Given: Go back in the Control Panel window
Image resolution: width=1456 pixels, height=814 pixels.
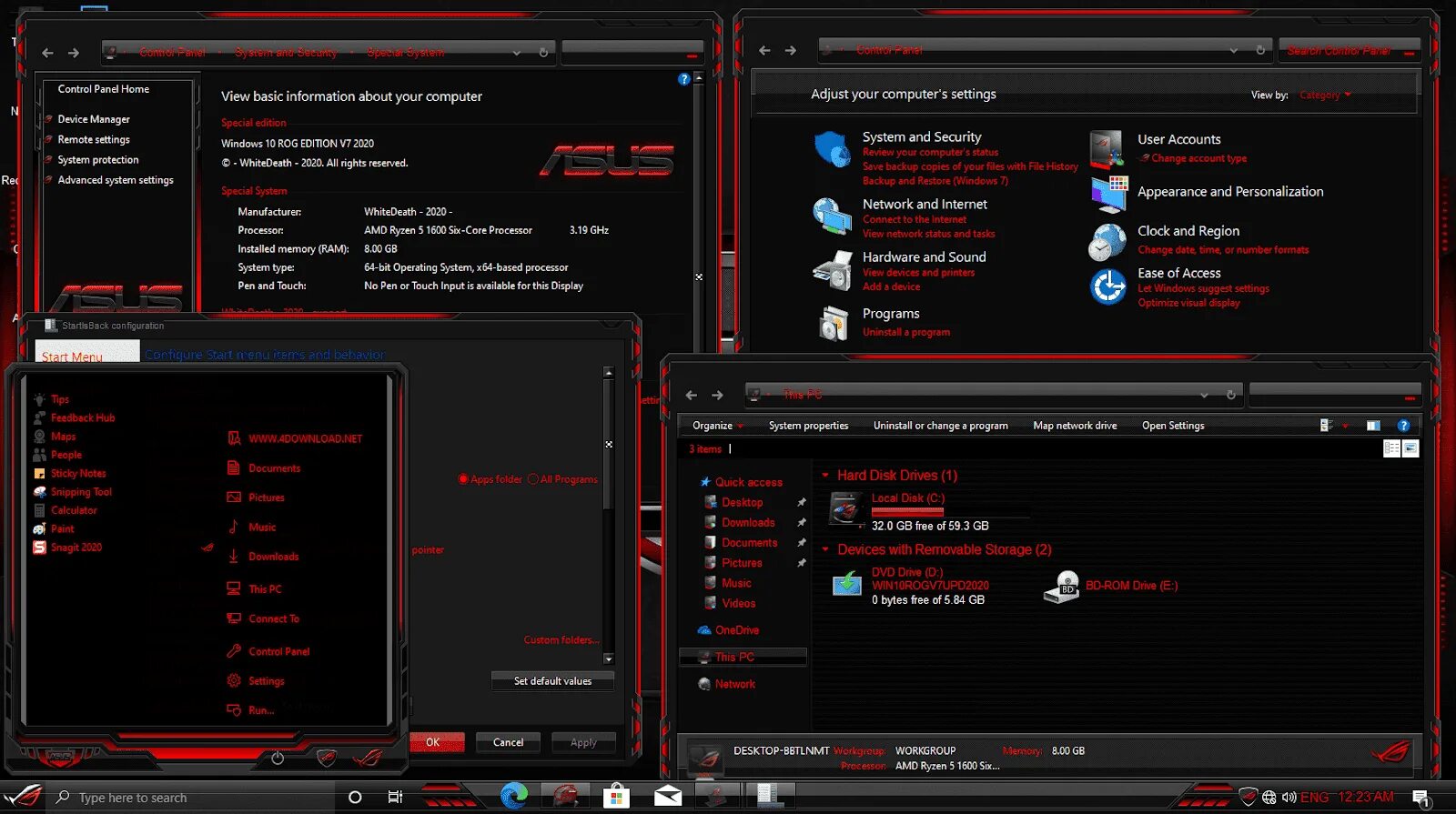Looking at the screenshot, I should pos(764,50).
